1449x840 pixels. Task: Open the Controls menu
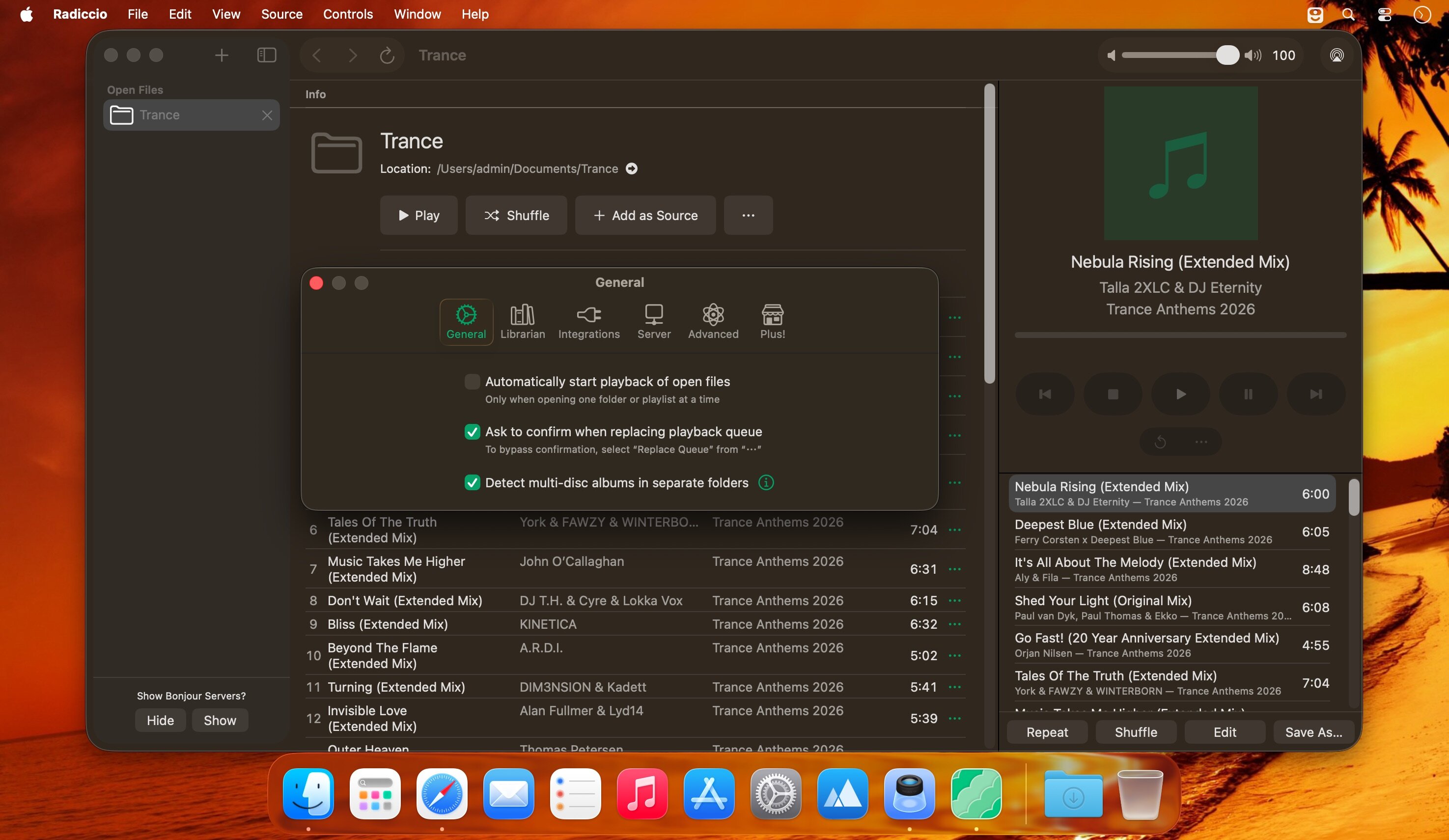[x=348, y=14]
